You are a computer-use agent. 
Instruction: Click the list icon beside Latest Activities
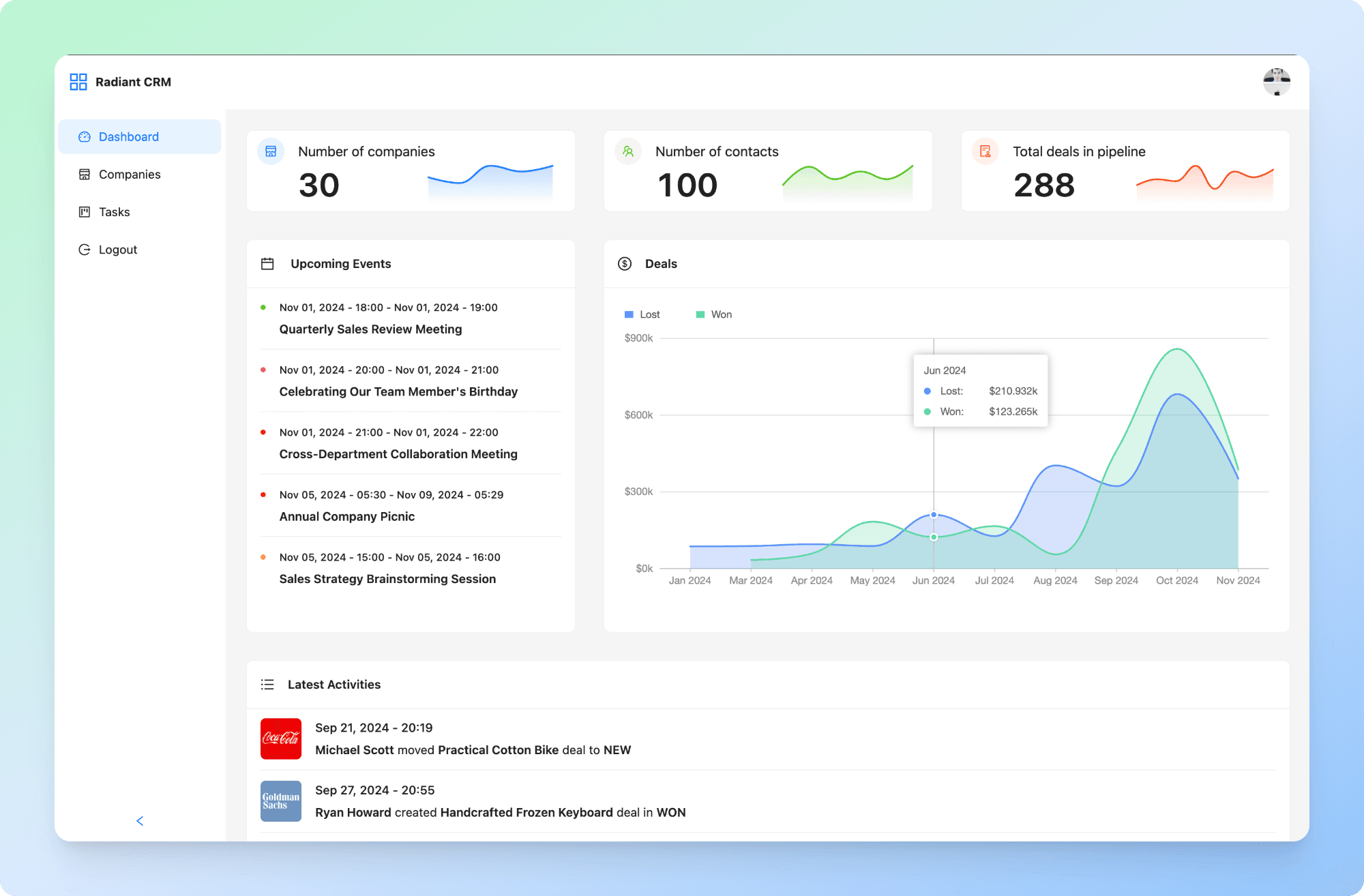(267, 685)
